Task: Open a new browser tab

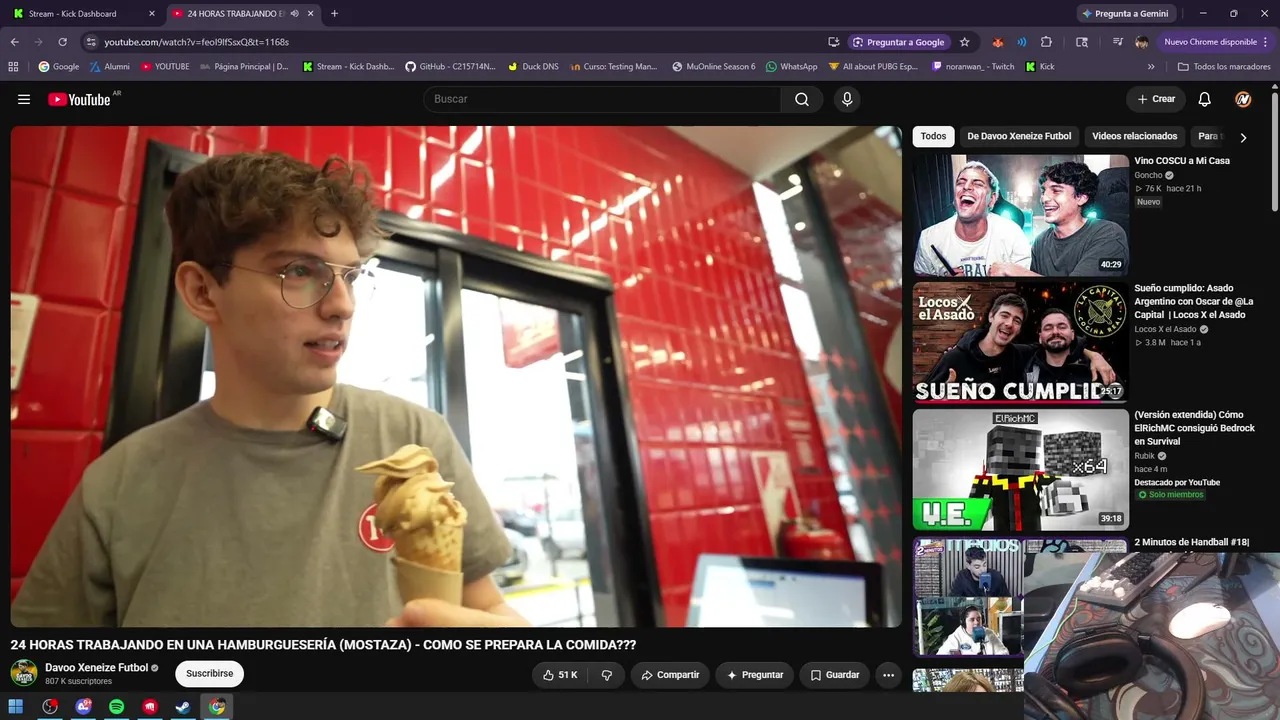Action: 334,14
